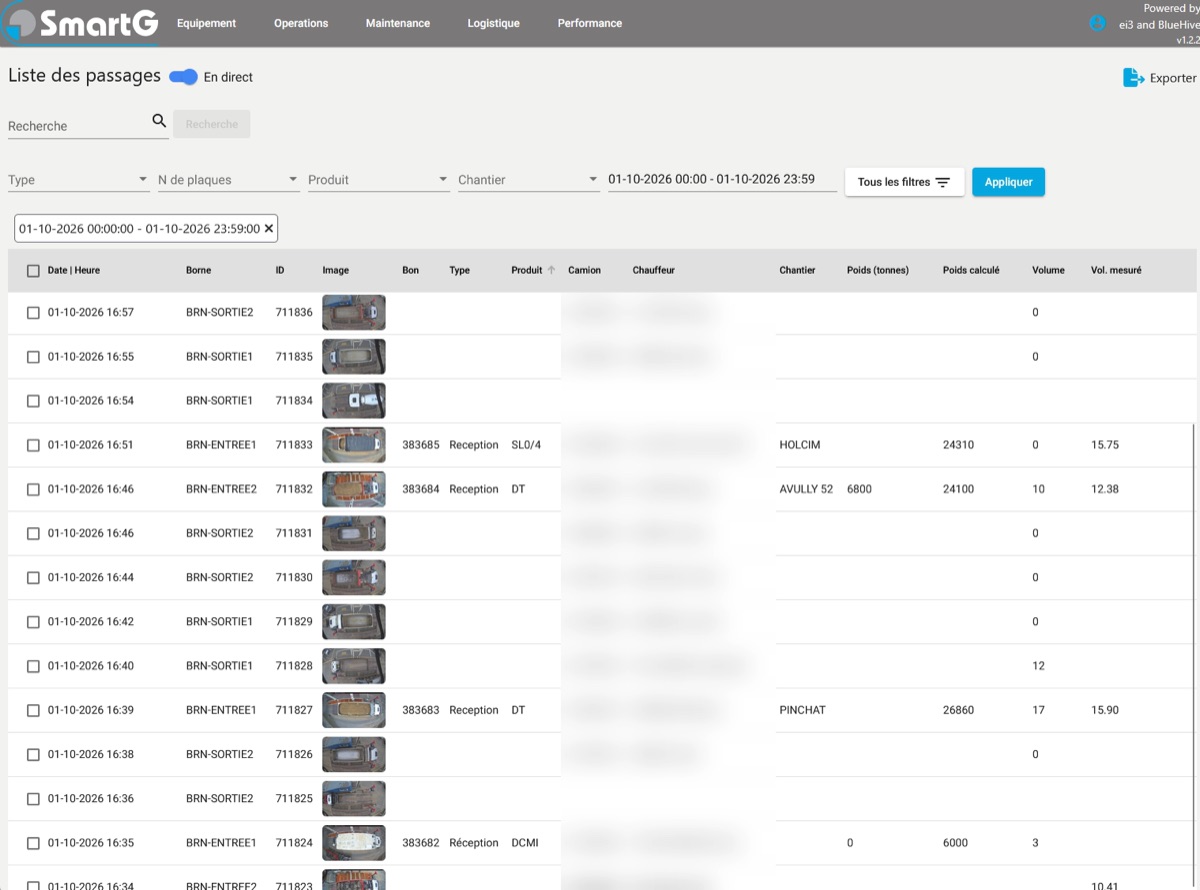1200x890 pixels.
Task: Check the select-all header checkbox
Action: pyautogui.click(x=34, y=271)
